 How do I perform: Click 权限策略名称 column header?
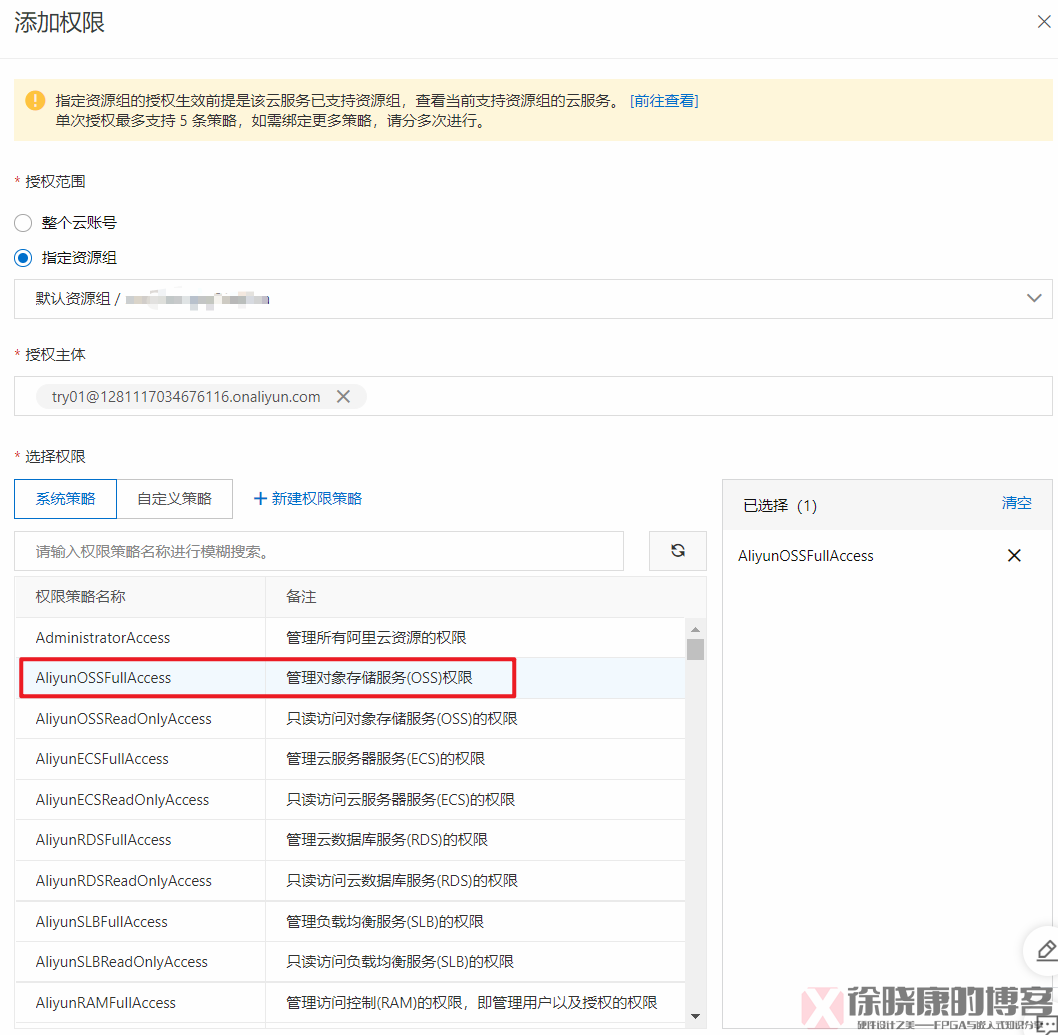click(80, 596)
